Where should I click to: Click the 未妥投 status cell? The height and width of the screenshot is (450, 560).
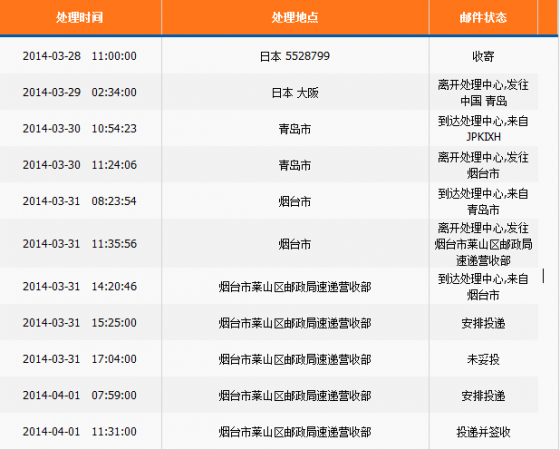tap(483, 359)
